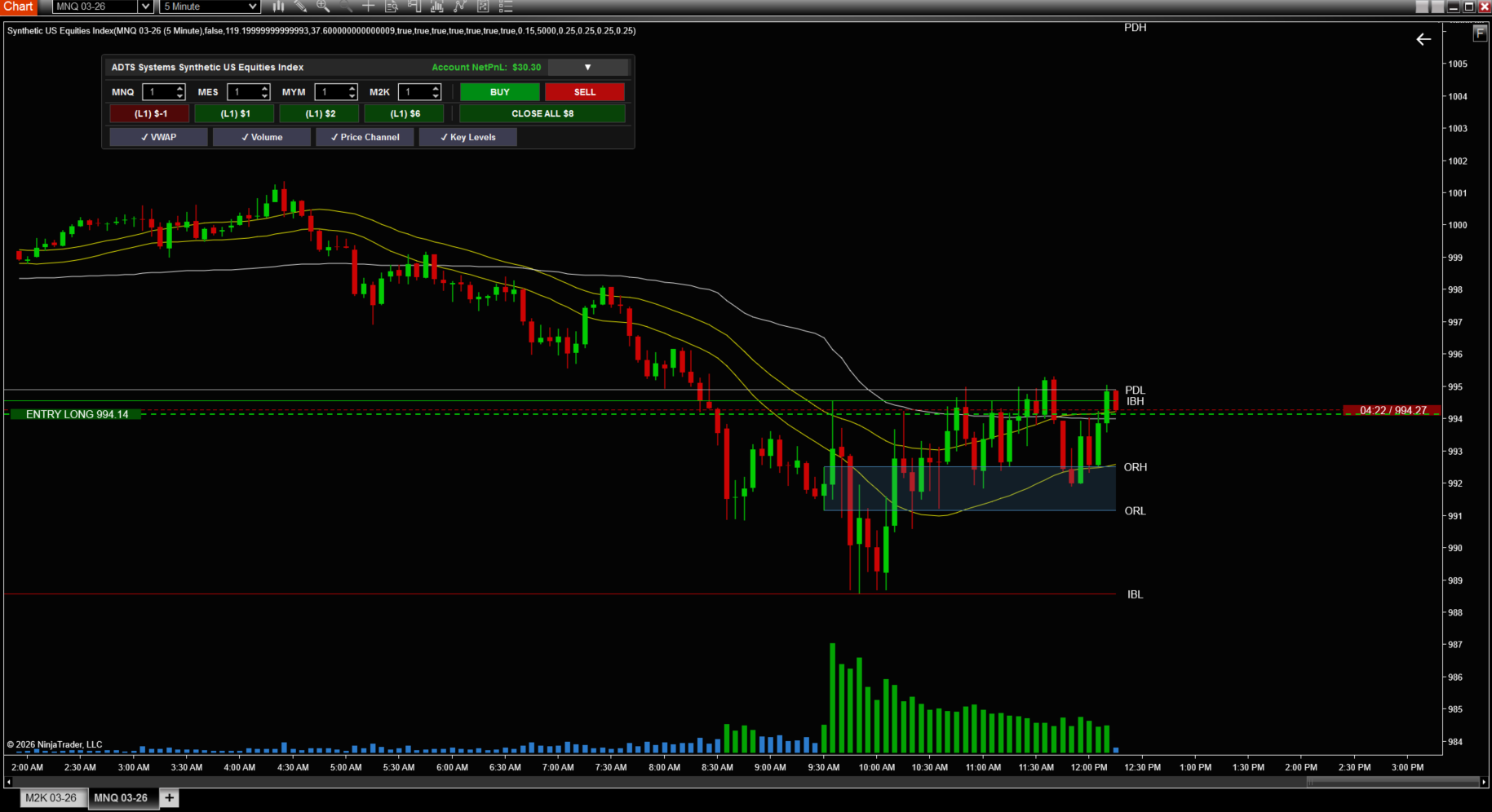Image resolution: width=1492 pixels, height=812 pixels.
Task: Click the indicators histogram icon
Action: (436, 7)
